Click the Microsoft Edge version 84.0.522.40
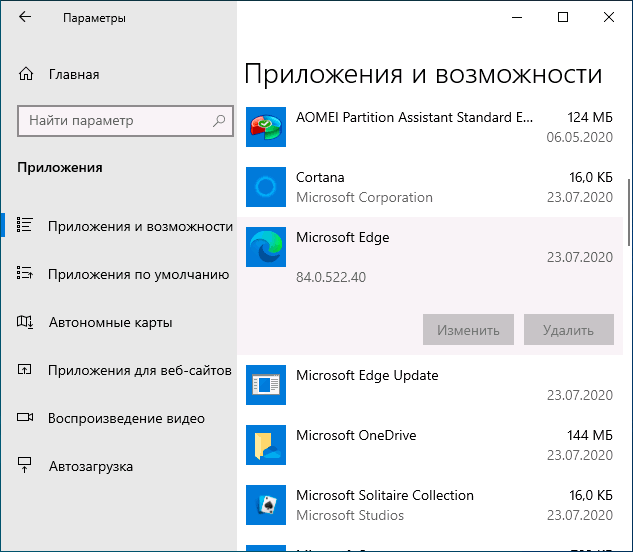This screenshot has height=552, width=633. tap(331, 277)
